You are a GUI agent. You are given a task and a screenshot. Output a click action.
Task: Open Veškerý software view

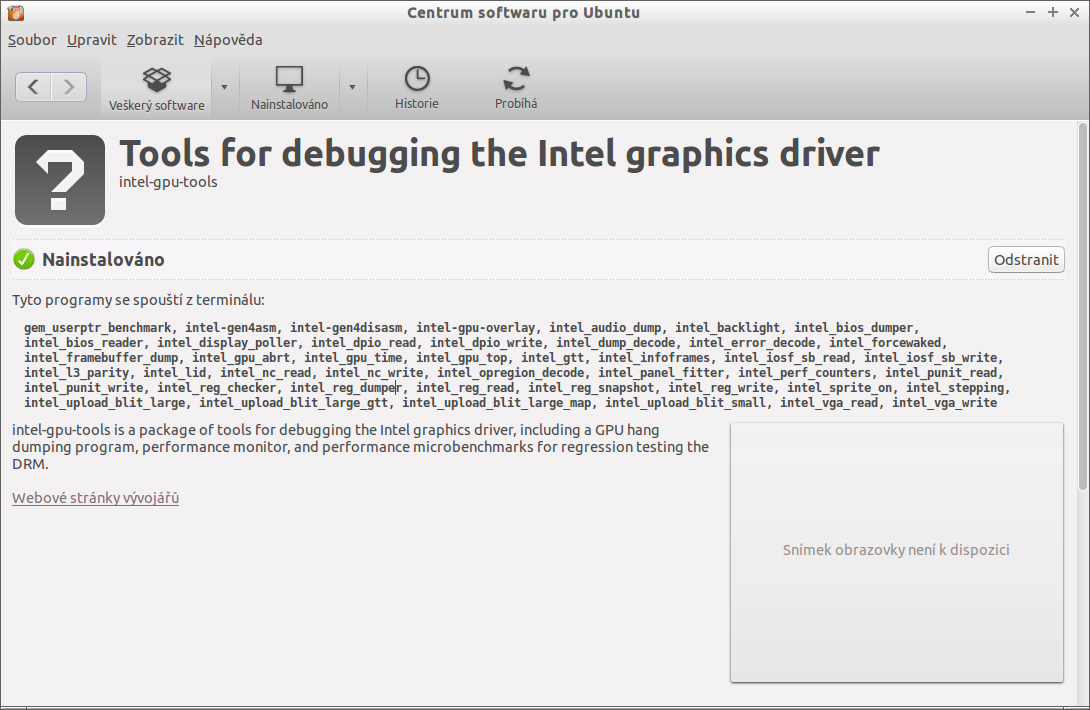click(156, 88)
